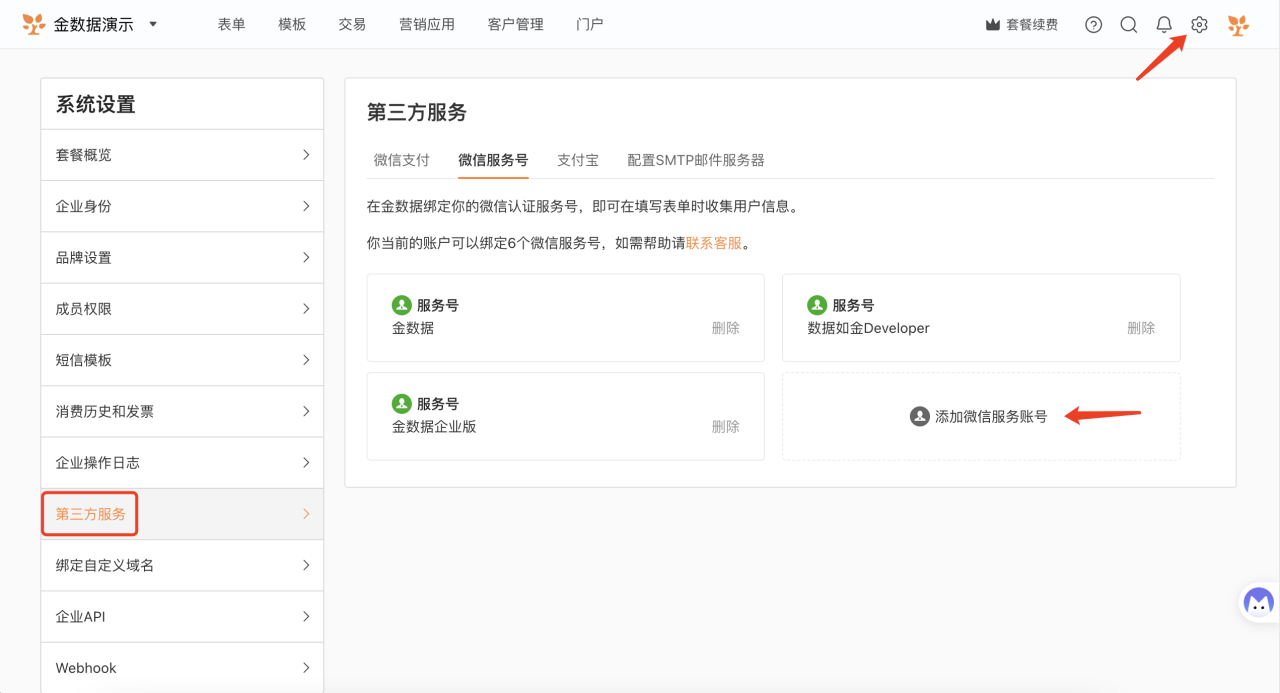Click the crown icon beside 套餐续费
Screen dimensions: 1280x693
993,25
